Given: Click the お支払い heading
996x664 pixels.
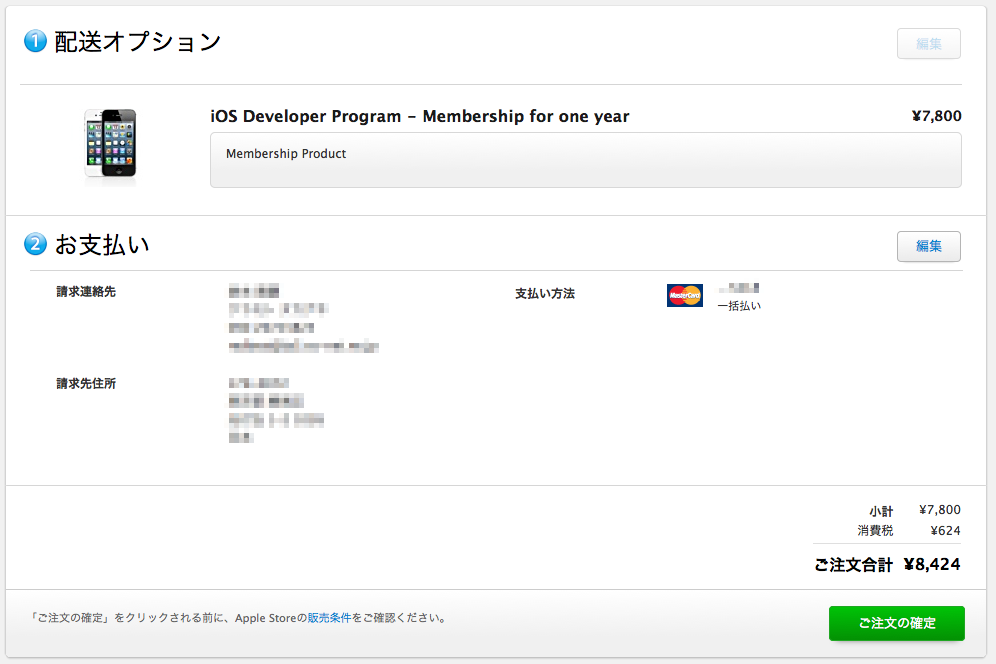Looking at the screenshot, I should pyautogui.click(x=102, y=245).
